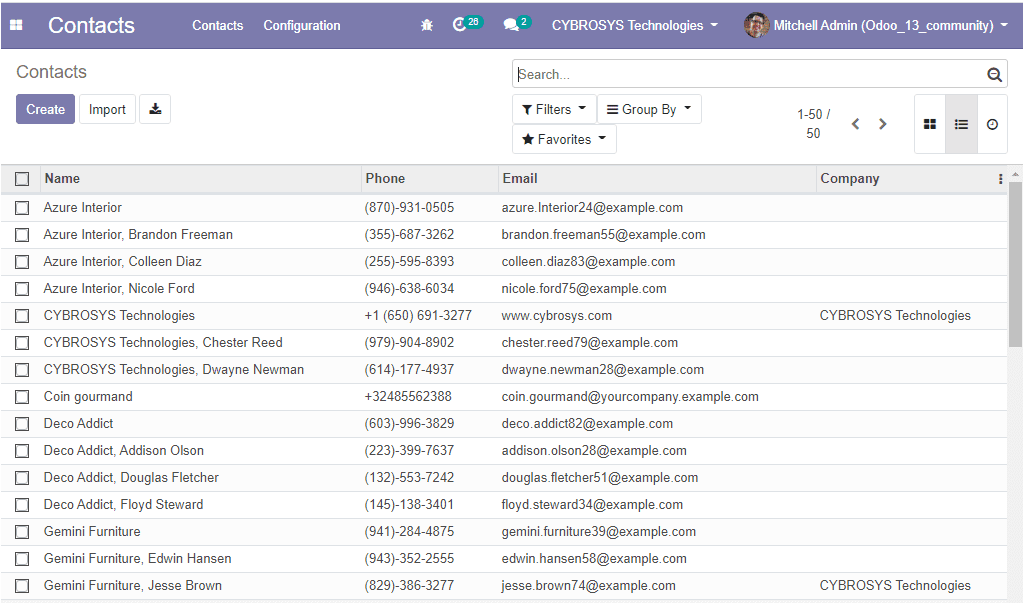Open the Mitchell Admin user menu
The width and height of the screenshot is (1024, 604).
click(x=876, y=25)
